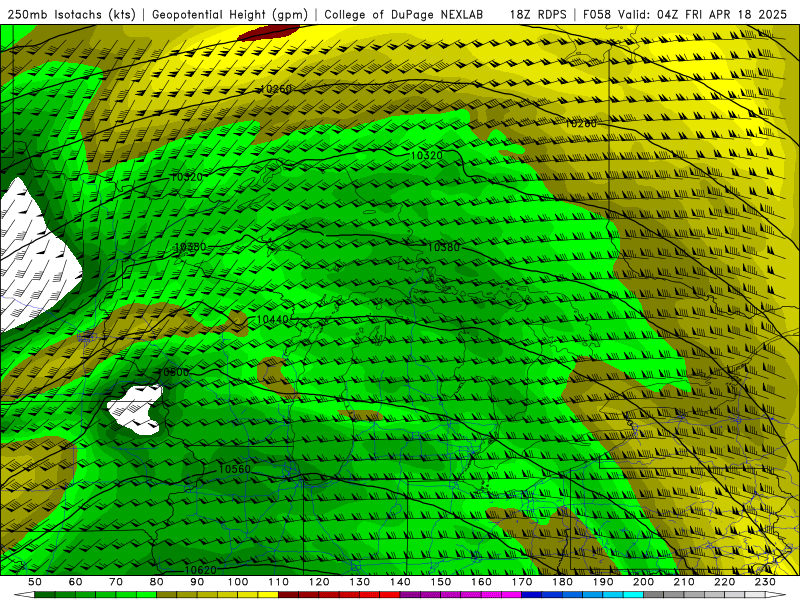The image size is (800, 600).
Task: Select the 180 legend number
Action: click(x=562, y=582)
